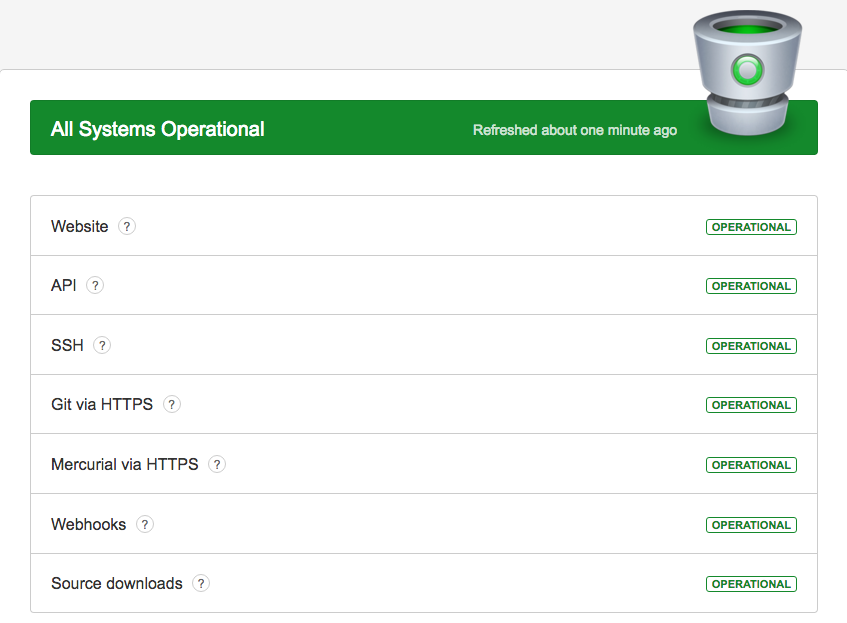Open the Webhooks question mark icon
The width and height of the screenshot is (847, 623).
click(145, 524)
